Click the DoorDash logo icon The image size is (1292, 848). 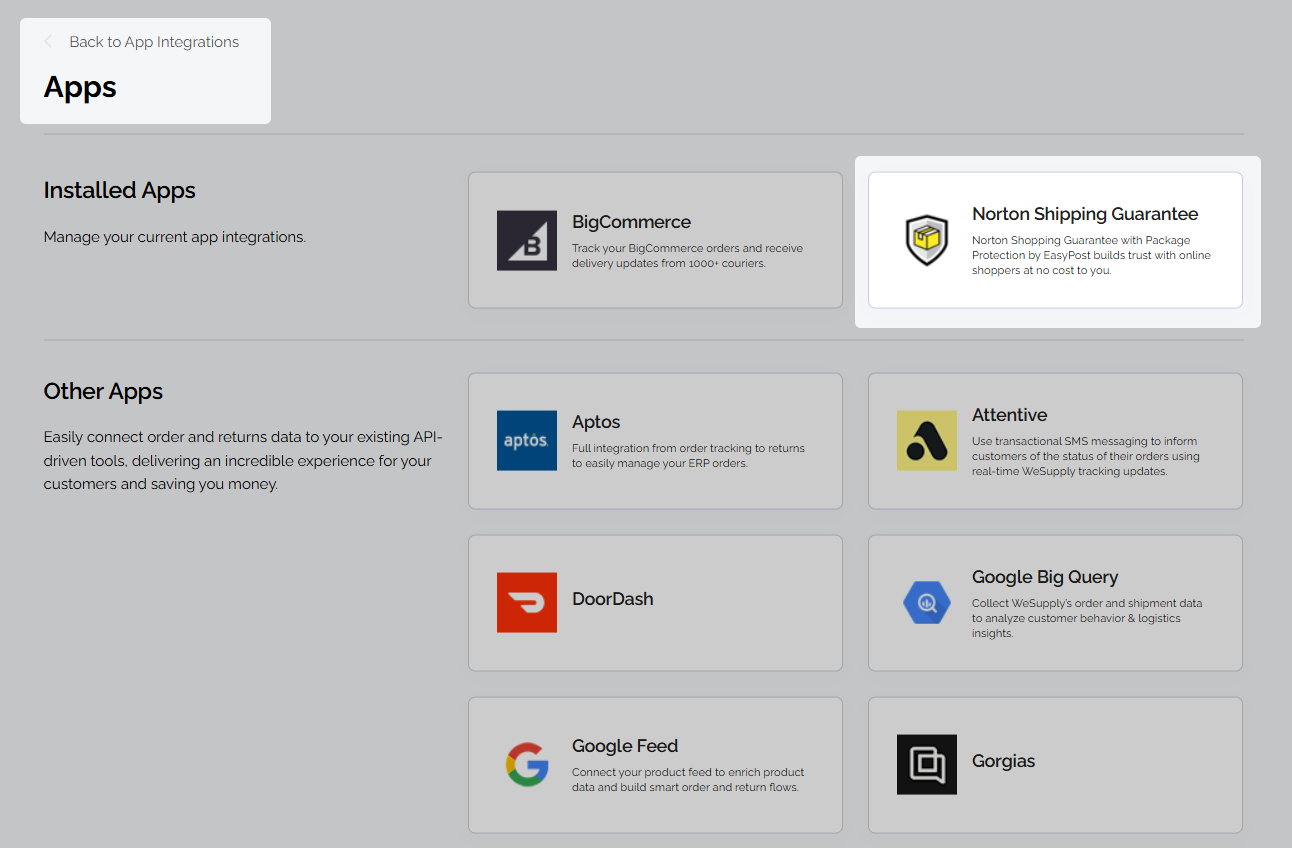527,602
